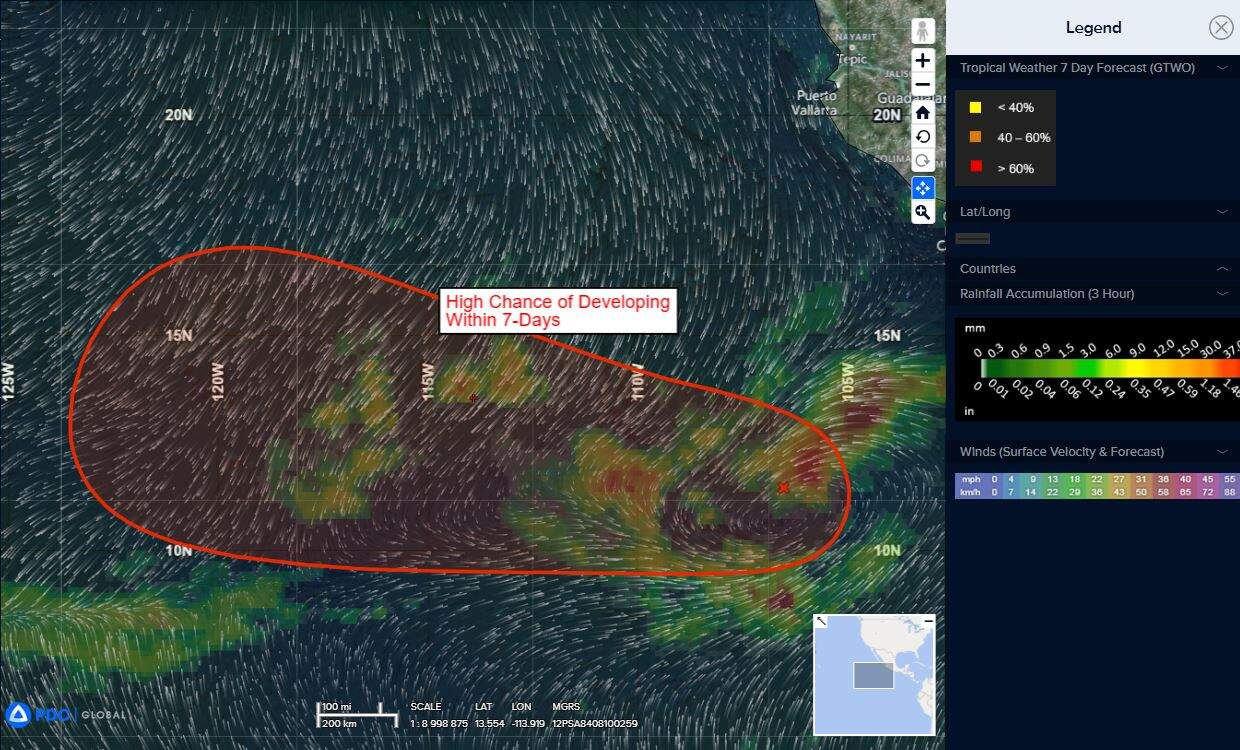
Task: Maximize the overview map using arrow icon
Action: point(821,621)
